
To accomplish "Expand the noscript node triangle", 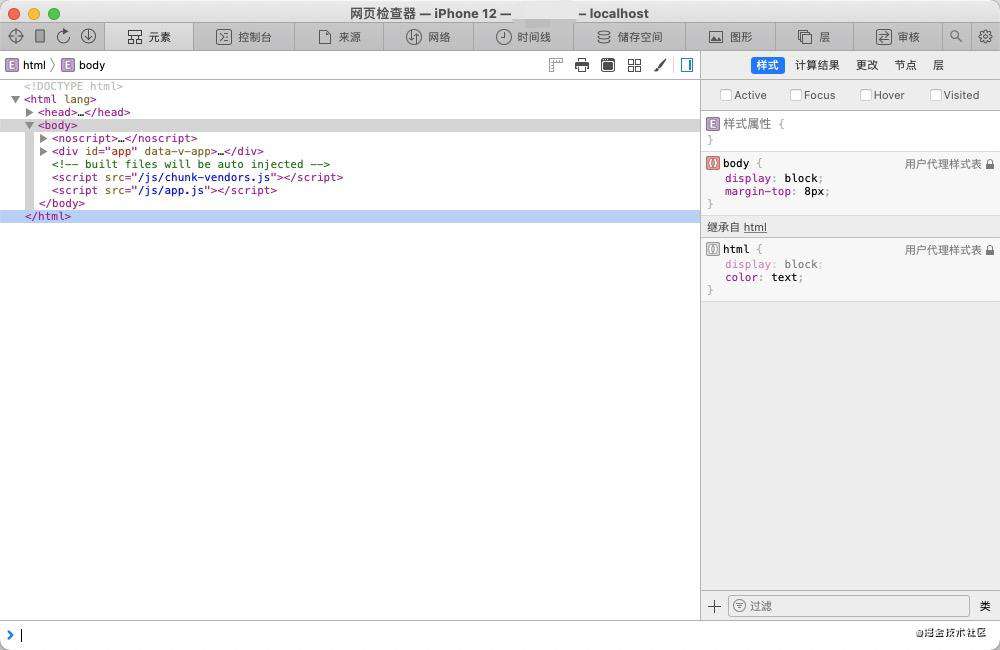I will [x=43, y=138].
